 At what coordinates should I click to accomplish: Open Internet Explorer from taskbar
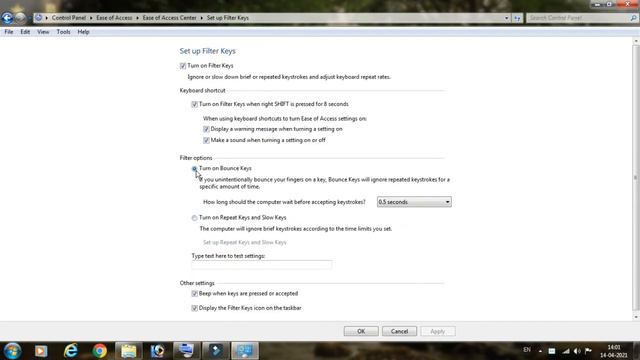(x=71, y=351)
